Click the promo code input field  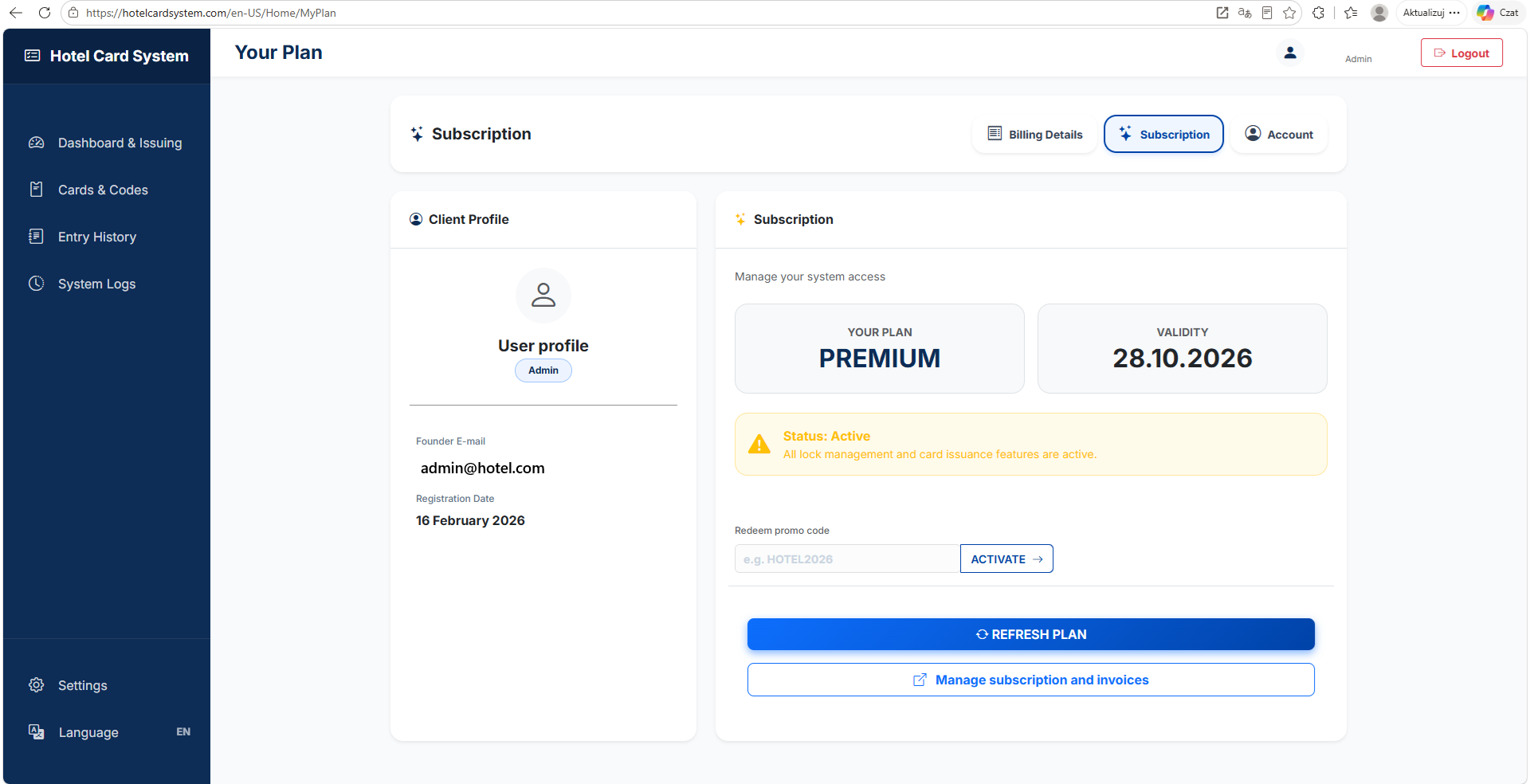(847, 559)
